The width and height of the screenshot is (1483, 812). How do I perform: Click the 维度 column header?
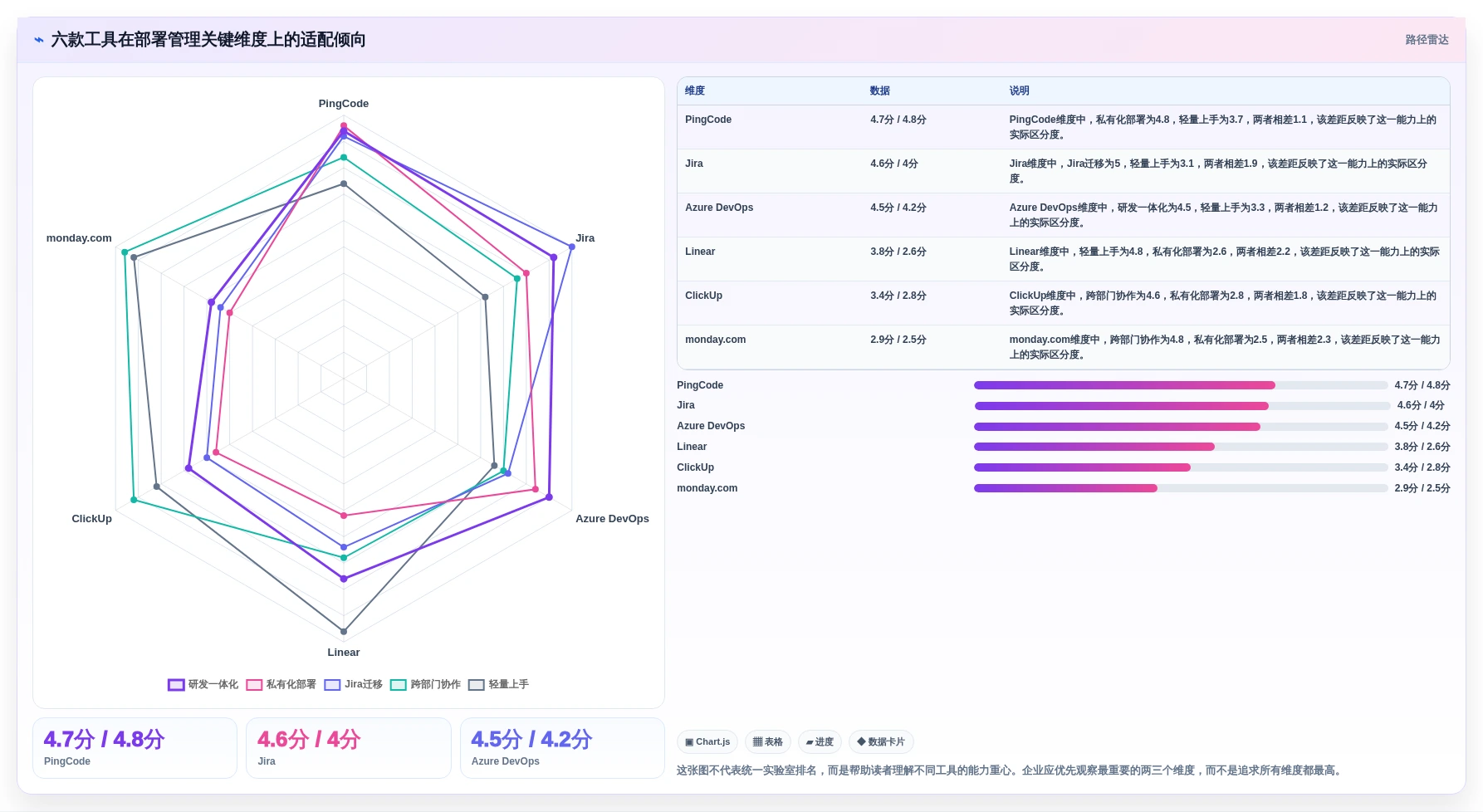click(695, 91)
